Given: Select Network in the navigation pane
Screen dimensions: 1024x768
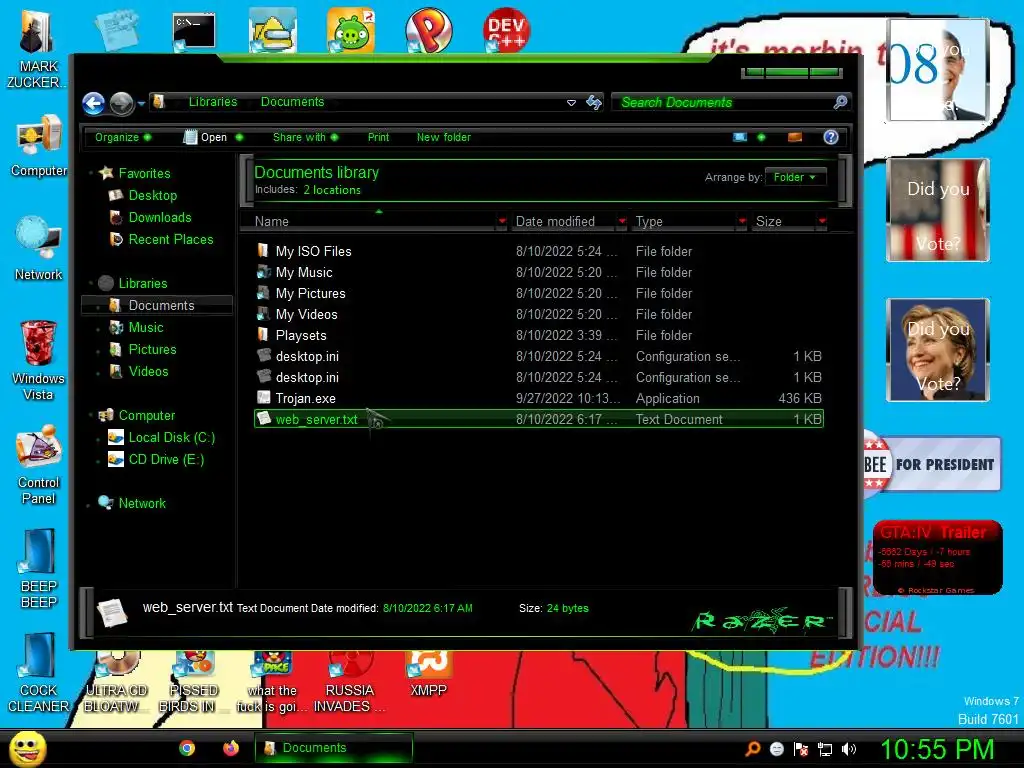Looking at the screenshot, I should [142, 504].
